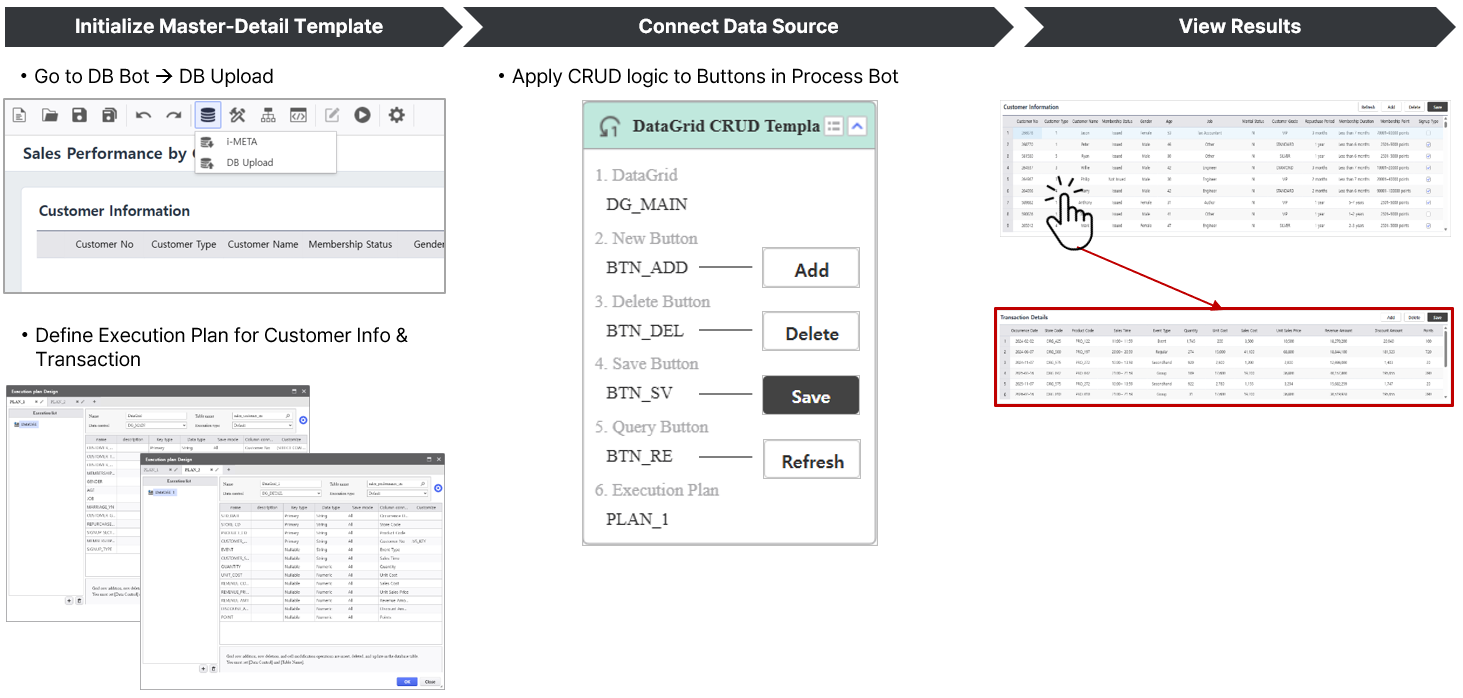Click Close in the front Execution plan window
This screenshot has height=698, width=1463.
pyautogui.click(x=430, y=682)
